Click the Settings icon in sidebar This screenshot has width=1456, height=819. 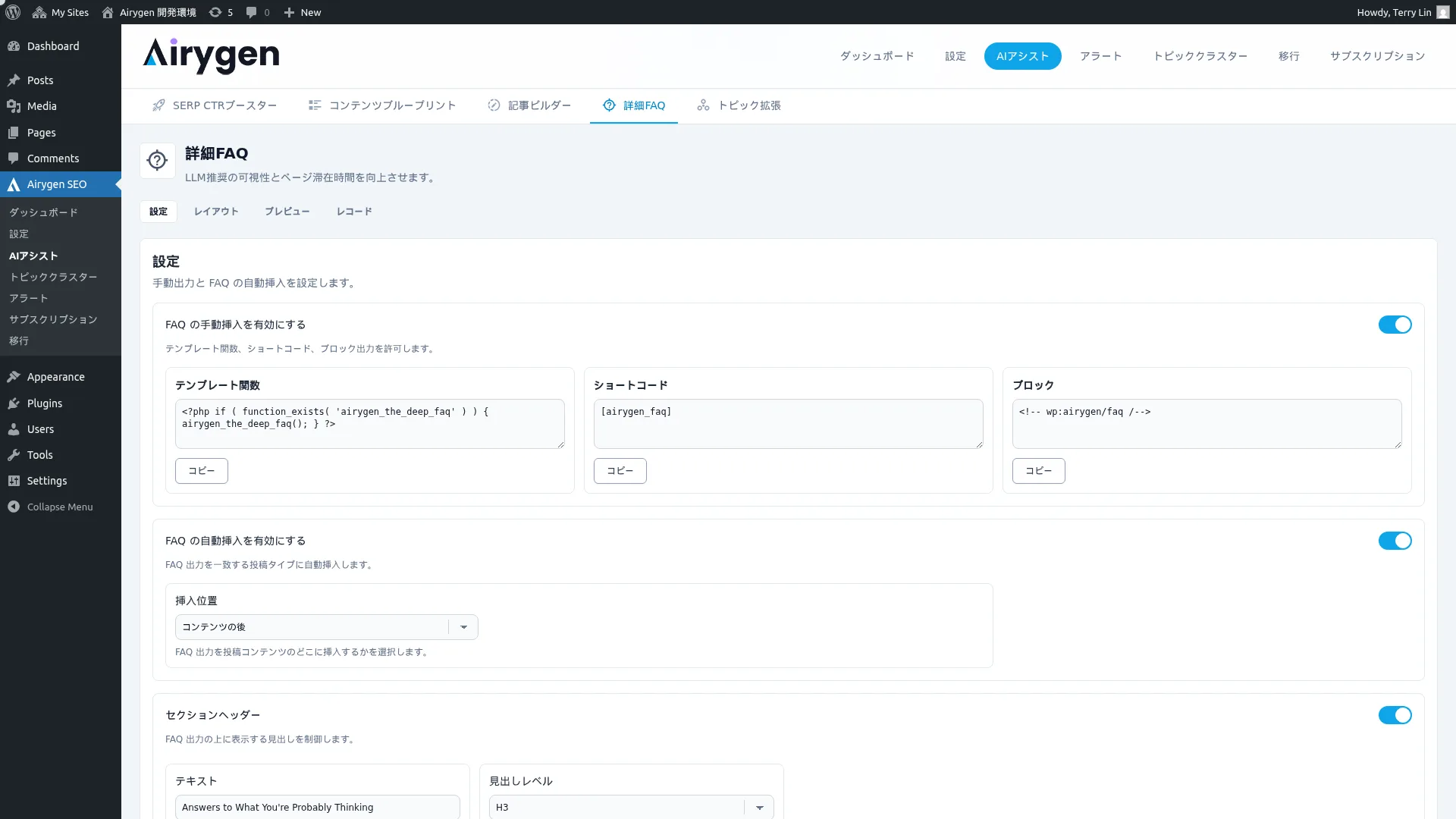[14, 481]
